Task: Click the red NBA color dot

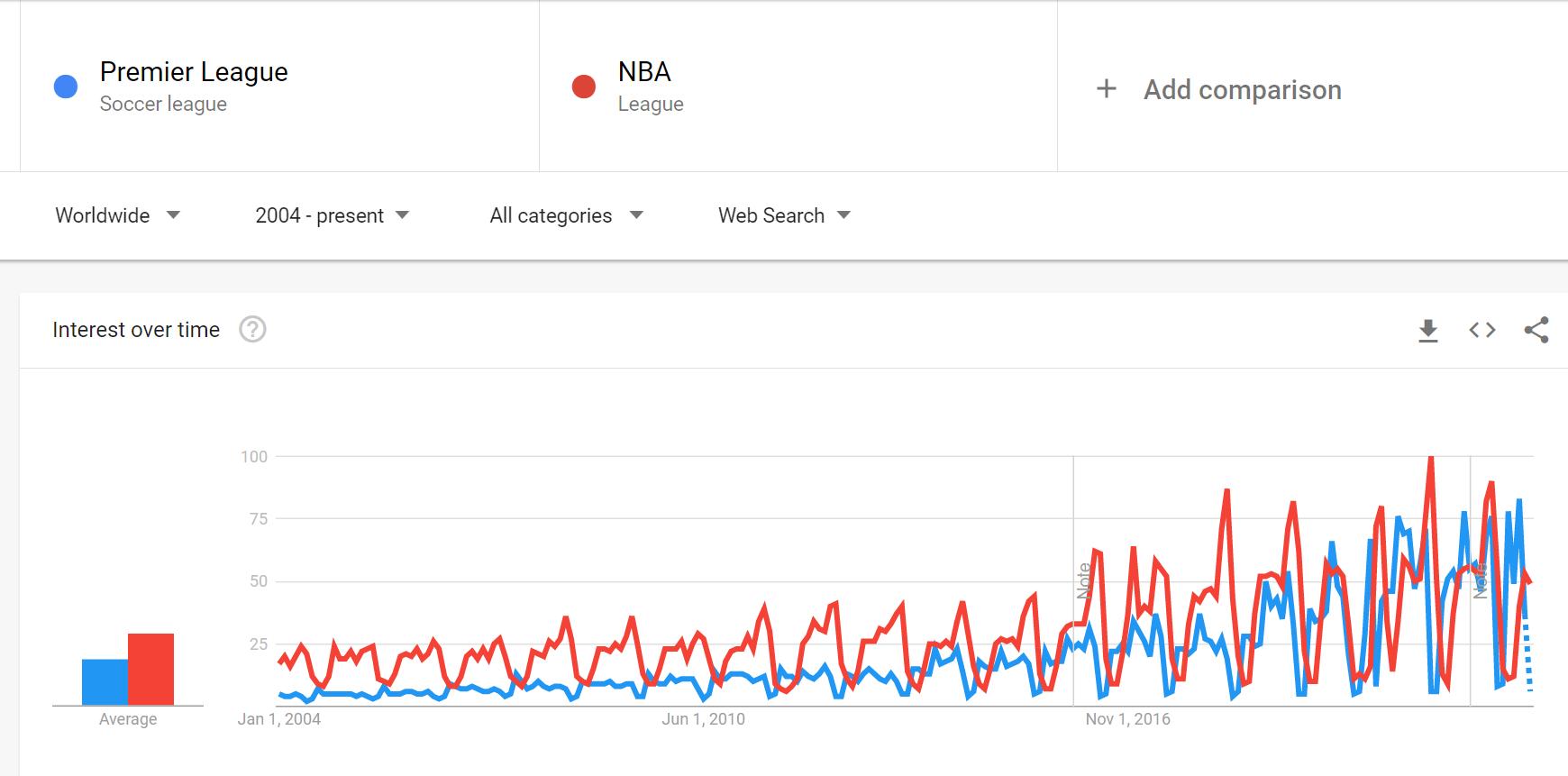Action: pos(582,87)
